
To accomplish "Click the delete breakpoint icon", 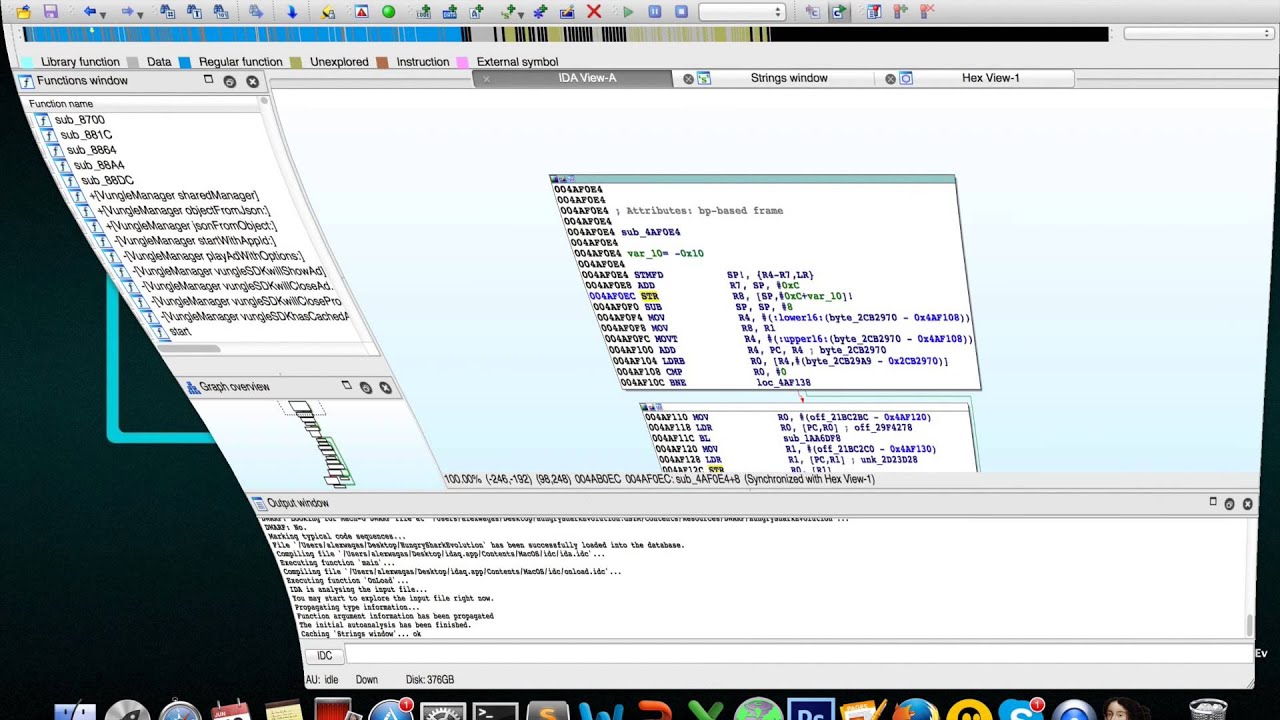I will 927,12.
